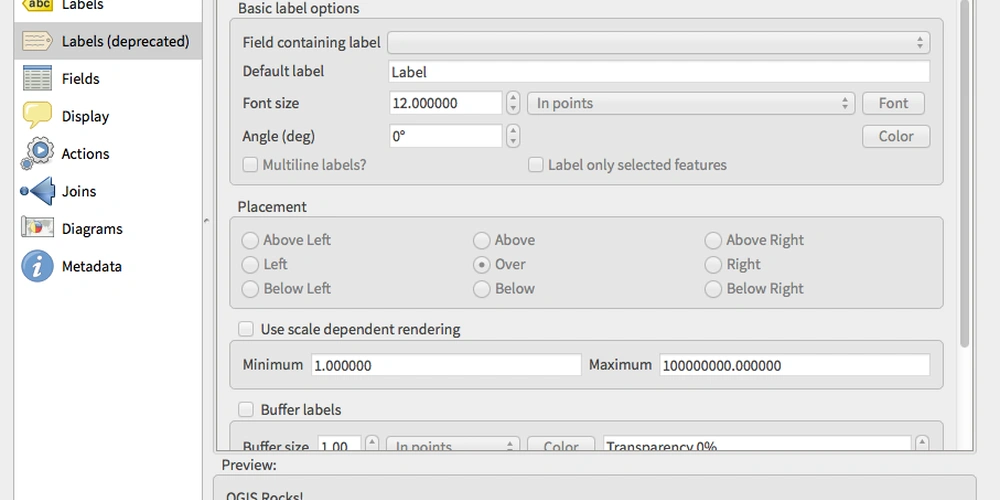
Task: Open the Diagrams chart icon
Action: [37, 228]
